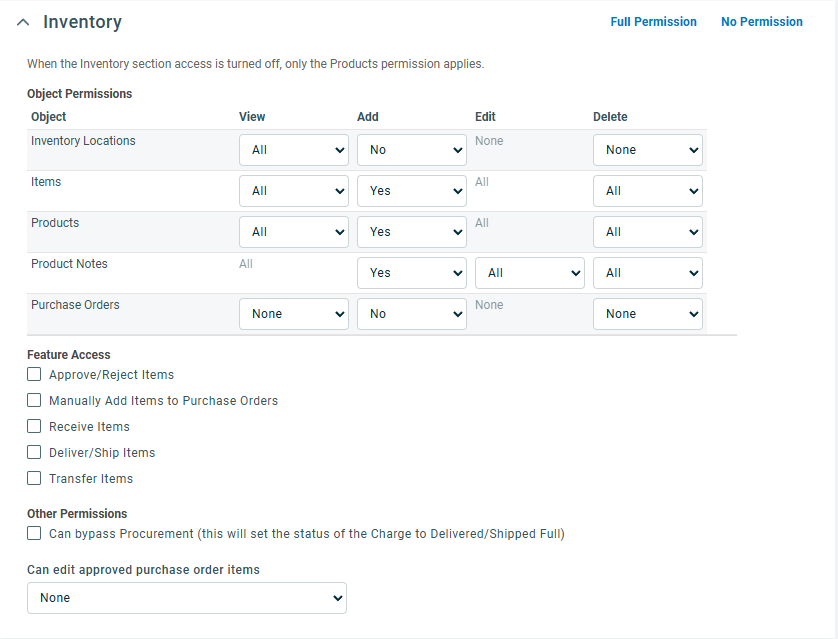
Task: Enable Approve/Reject Items checkbox
Action: 35,375
